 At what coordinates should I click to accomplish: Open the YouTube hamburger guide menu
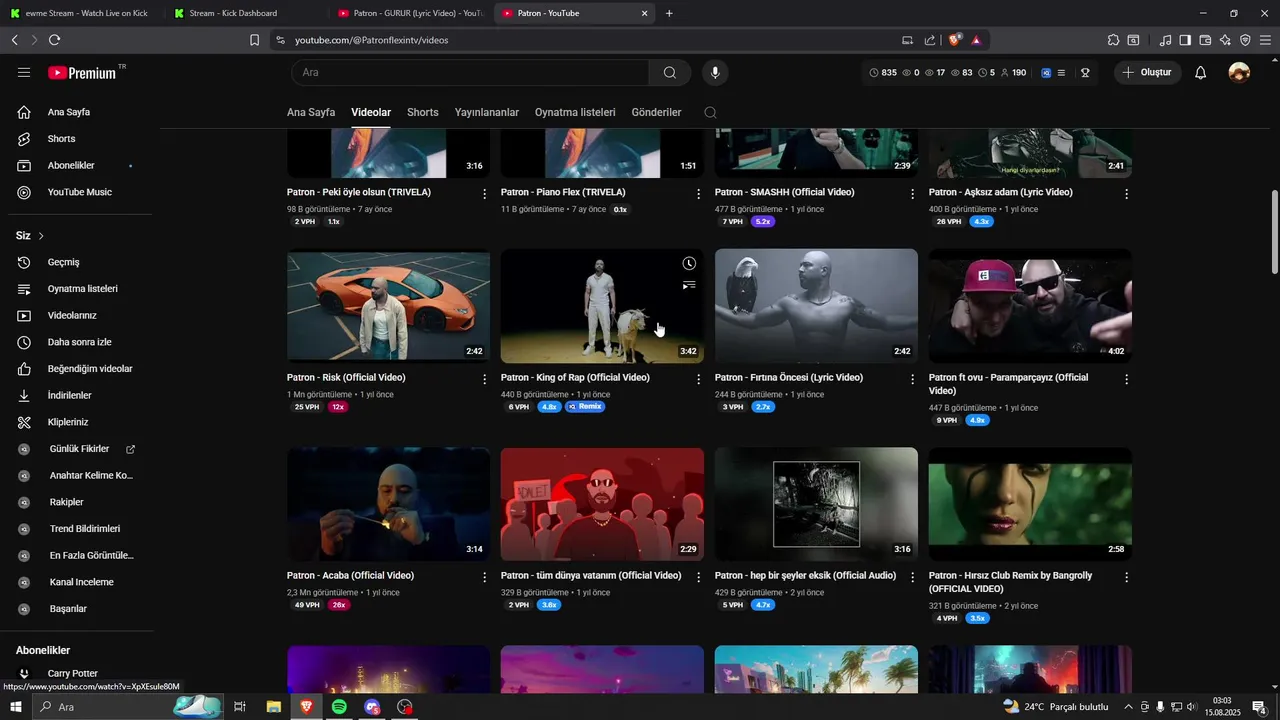click(x=24, y=73)
